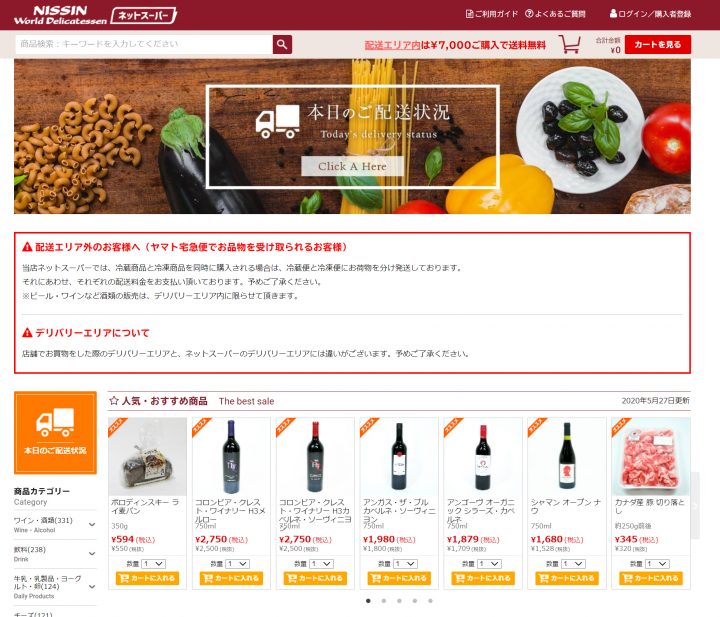
Task: Select the last carousel pagination dot
Action: 430,600
